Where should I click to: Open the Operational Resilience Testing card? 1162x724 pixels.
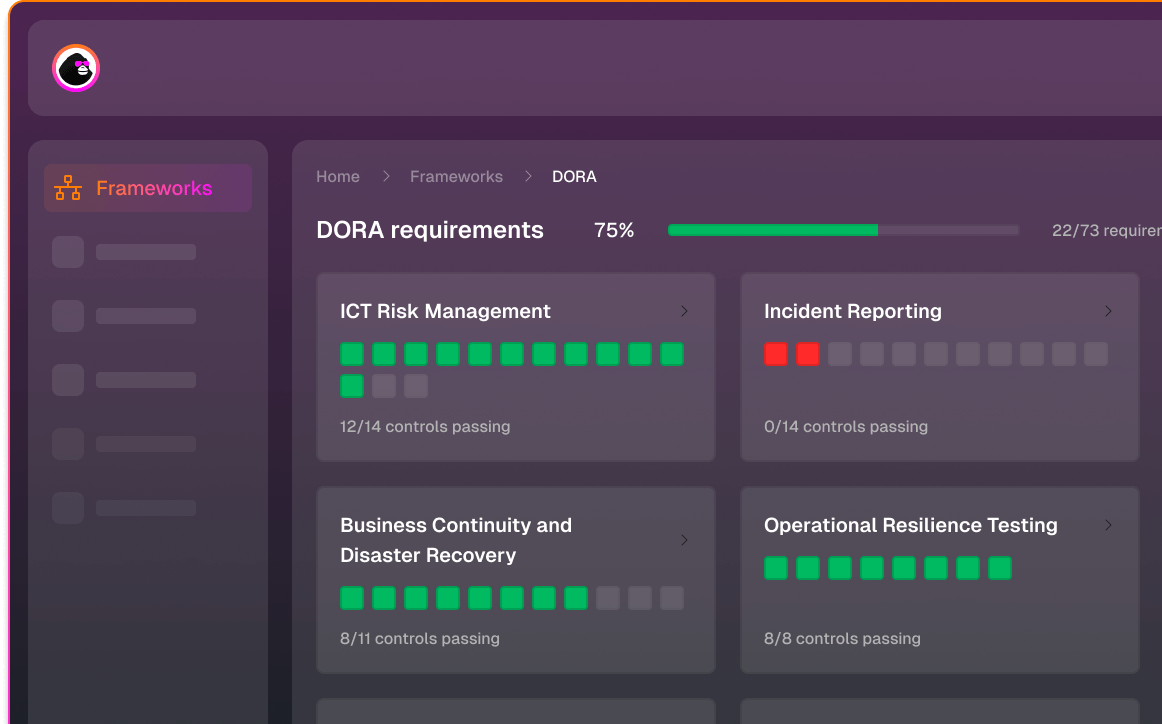pyautogui.click(x=940, y=579)
